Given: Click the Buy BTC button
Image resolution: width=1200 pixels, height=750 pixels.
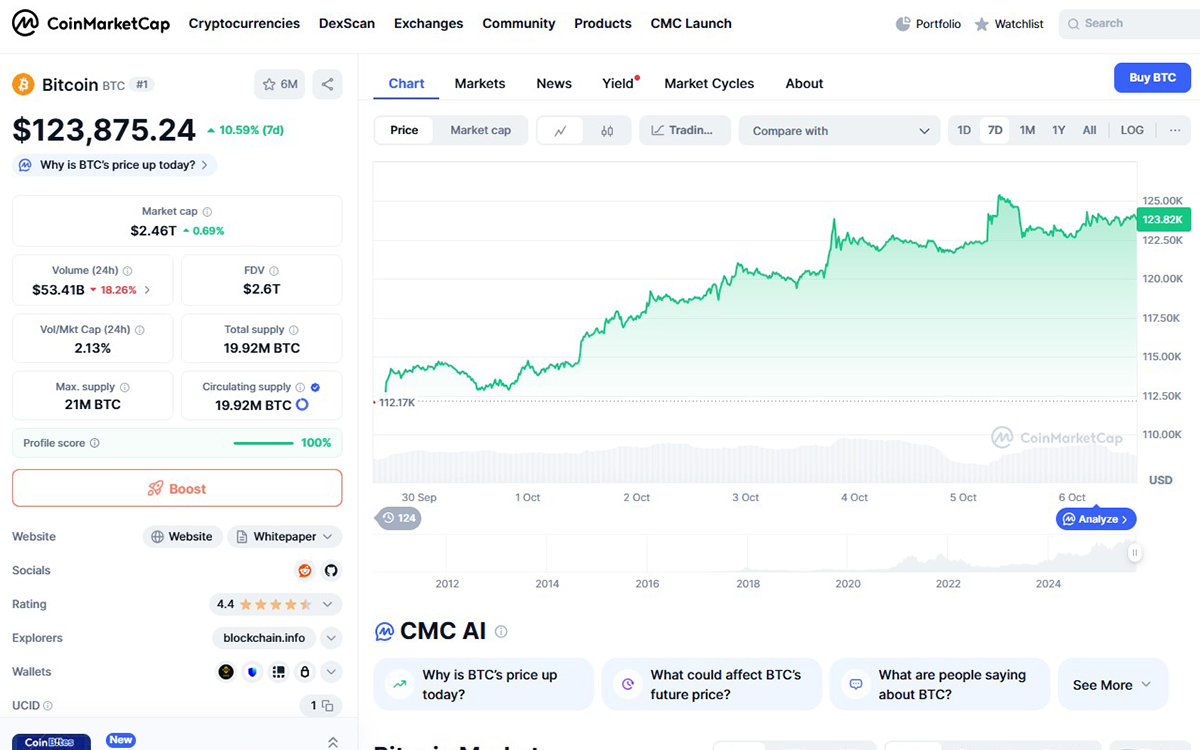Looking at the screenshot, I should click(1152, 77).
